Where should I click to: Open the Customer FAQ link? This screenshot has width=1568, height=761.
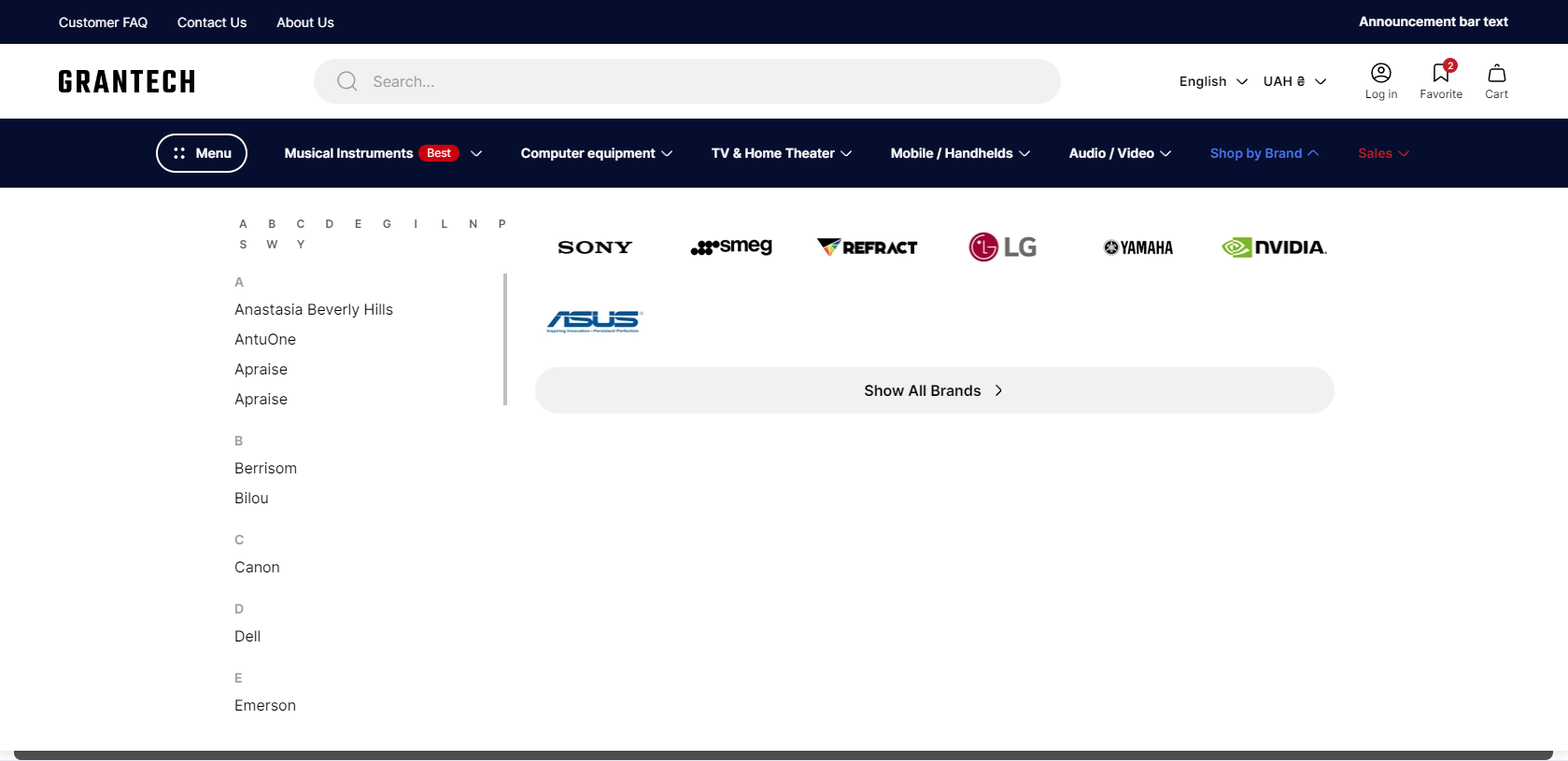click(x=103, y=22)
